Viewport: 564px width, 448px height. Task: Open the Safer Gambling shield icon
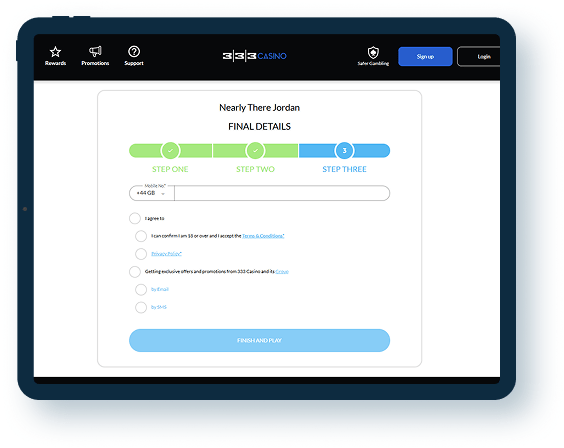(x=373, y=52)
